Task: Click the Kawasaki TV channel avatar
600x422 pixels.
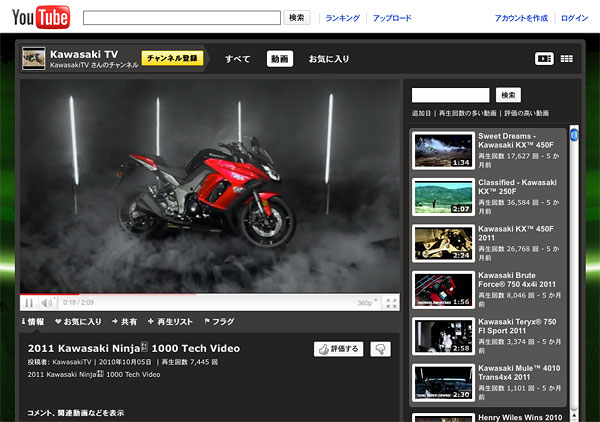Action: tap(34, 59)
